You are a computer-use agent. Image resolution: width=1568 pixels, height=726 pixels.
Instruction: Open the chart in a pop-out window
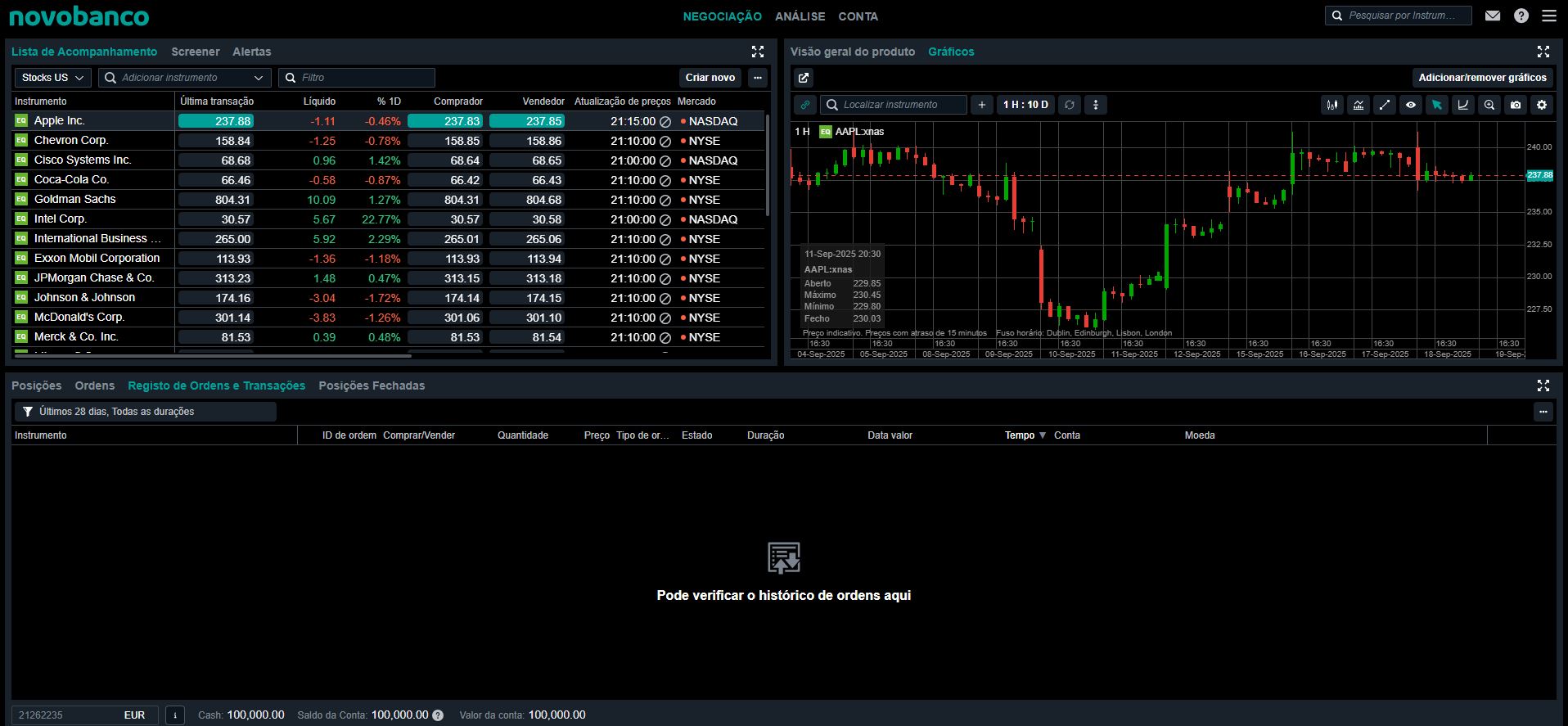pos(804,78)
